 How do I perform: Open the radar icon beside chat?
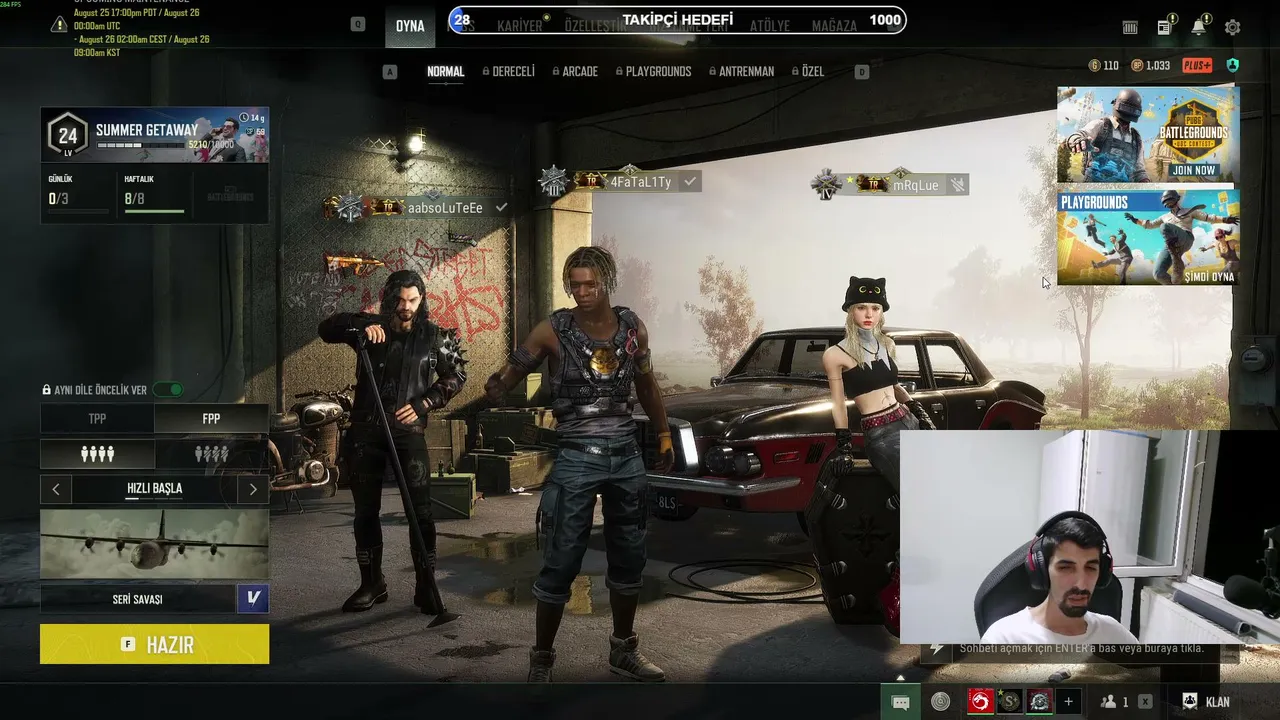click(x=940, y=702)
